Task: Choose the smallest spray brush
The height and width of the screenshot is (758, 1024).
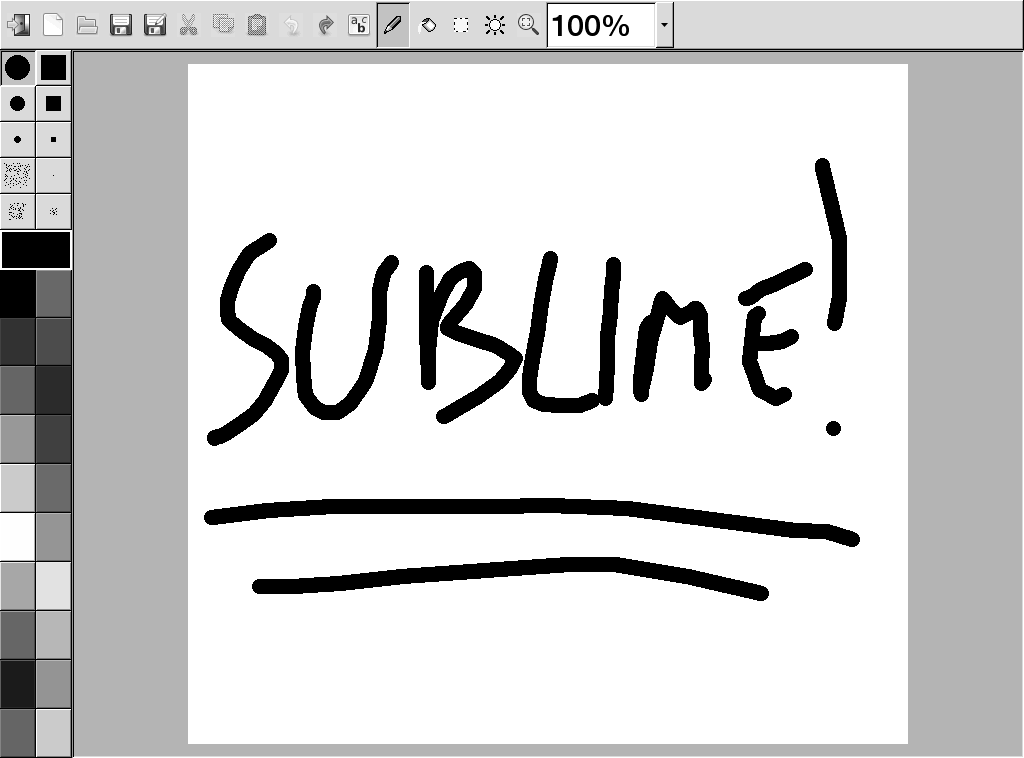Action: (54, 211)
